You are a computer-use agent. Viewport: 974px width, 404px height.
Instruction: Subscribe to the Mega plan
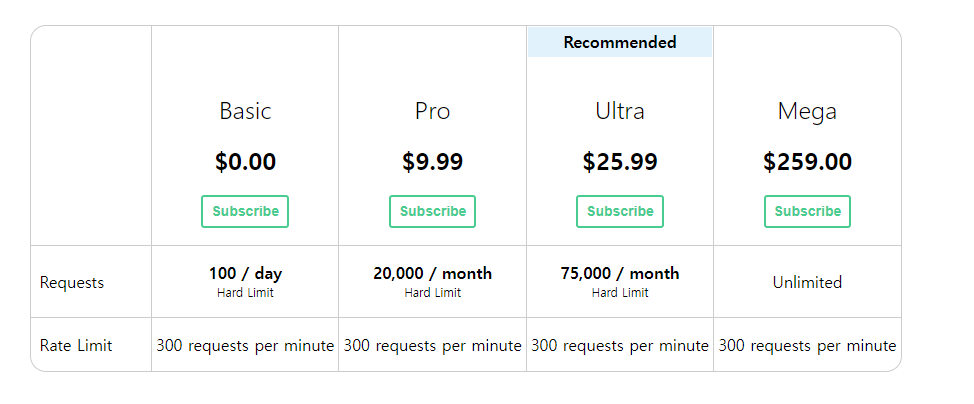(807, 212)
